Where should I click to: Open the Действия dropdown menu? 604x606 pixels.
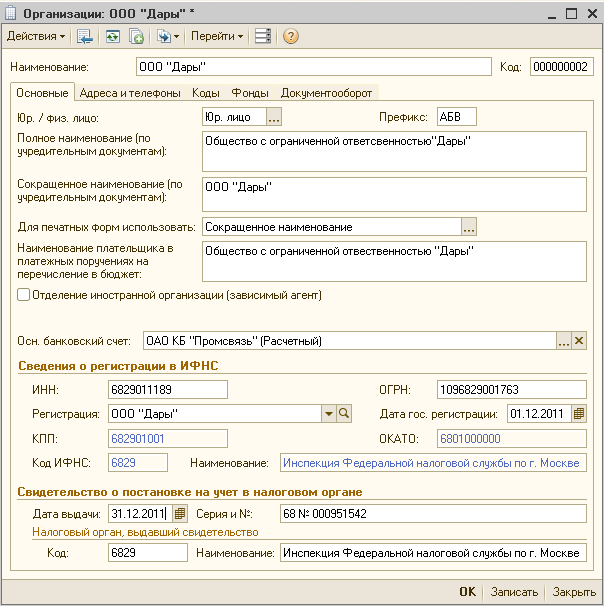click(36, 36)
